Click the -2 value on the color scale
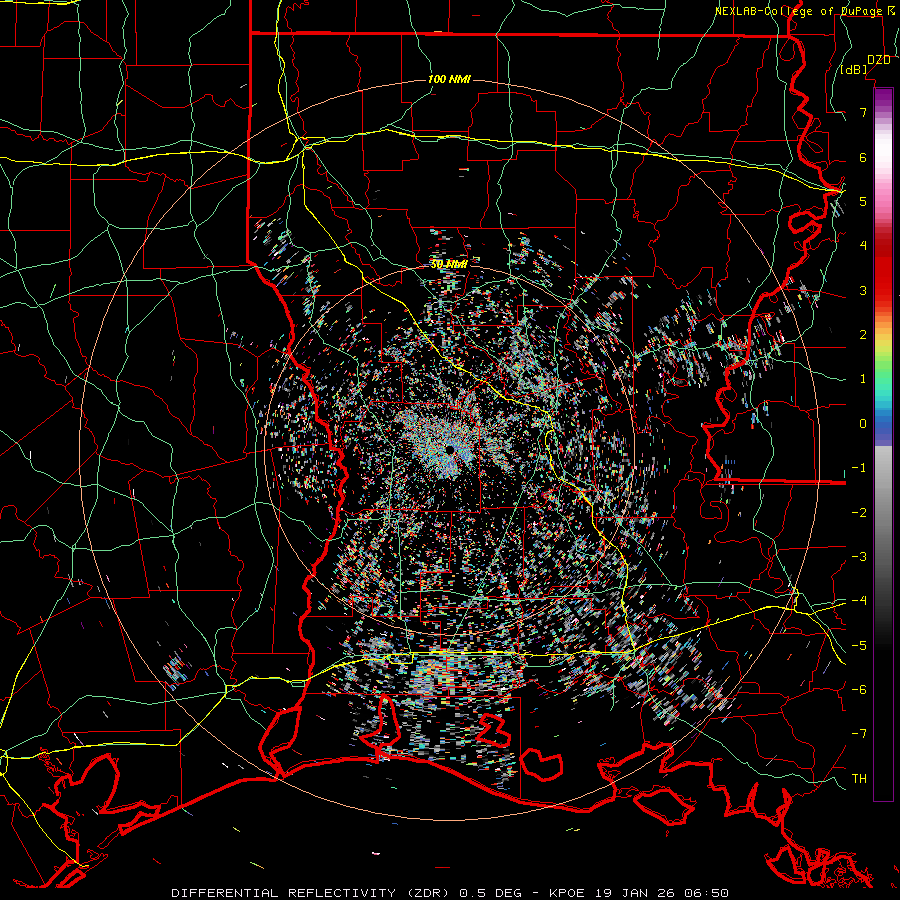 pyautogui.click(x=859, y=513)
